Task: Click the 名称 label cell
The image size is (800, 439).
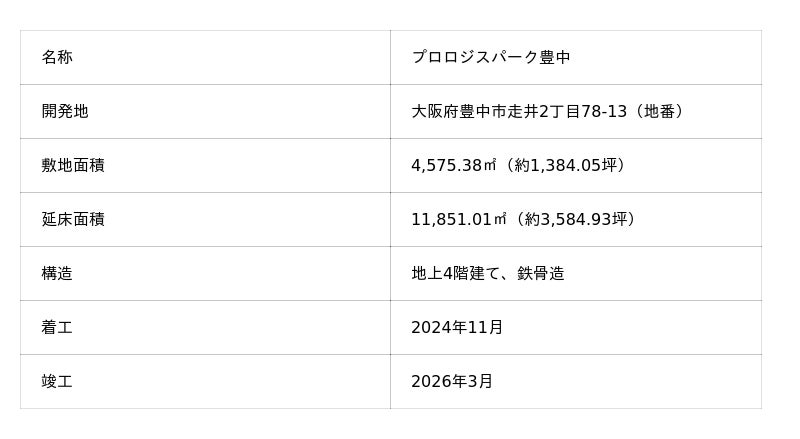Action: coord(57,57)
